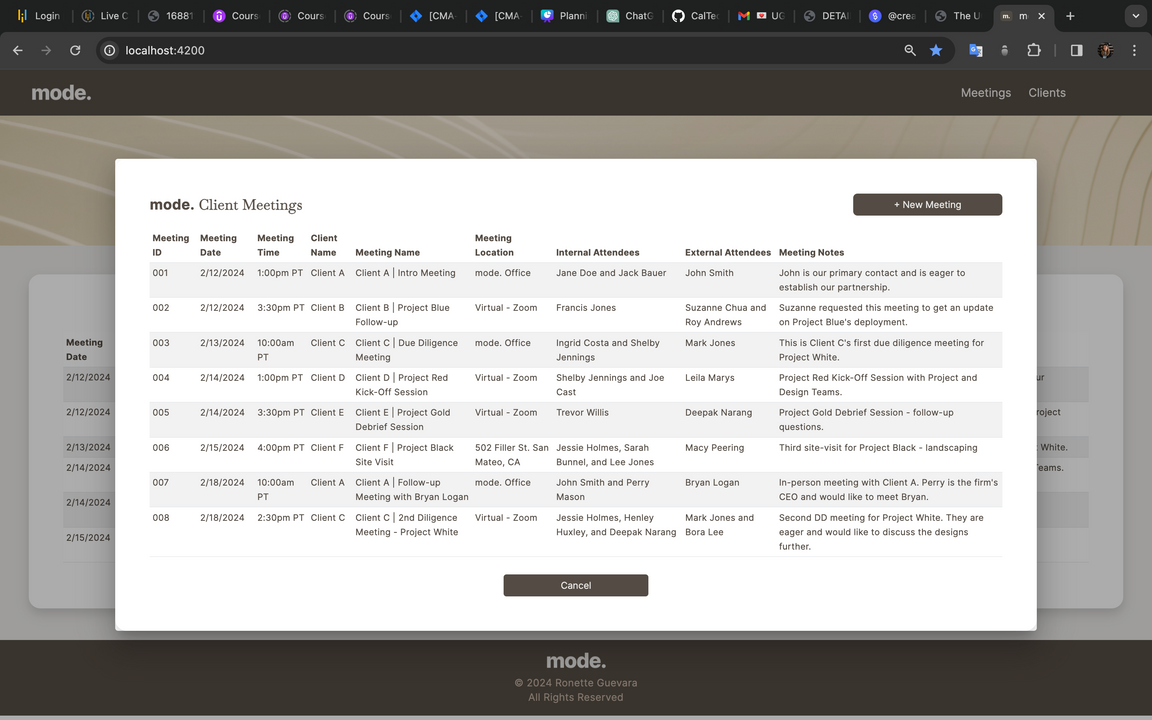The width and height of the screenshot is (1152, 720).
Task: Click the mode. logo in header
Action: [61, 93]
